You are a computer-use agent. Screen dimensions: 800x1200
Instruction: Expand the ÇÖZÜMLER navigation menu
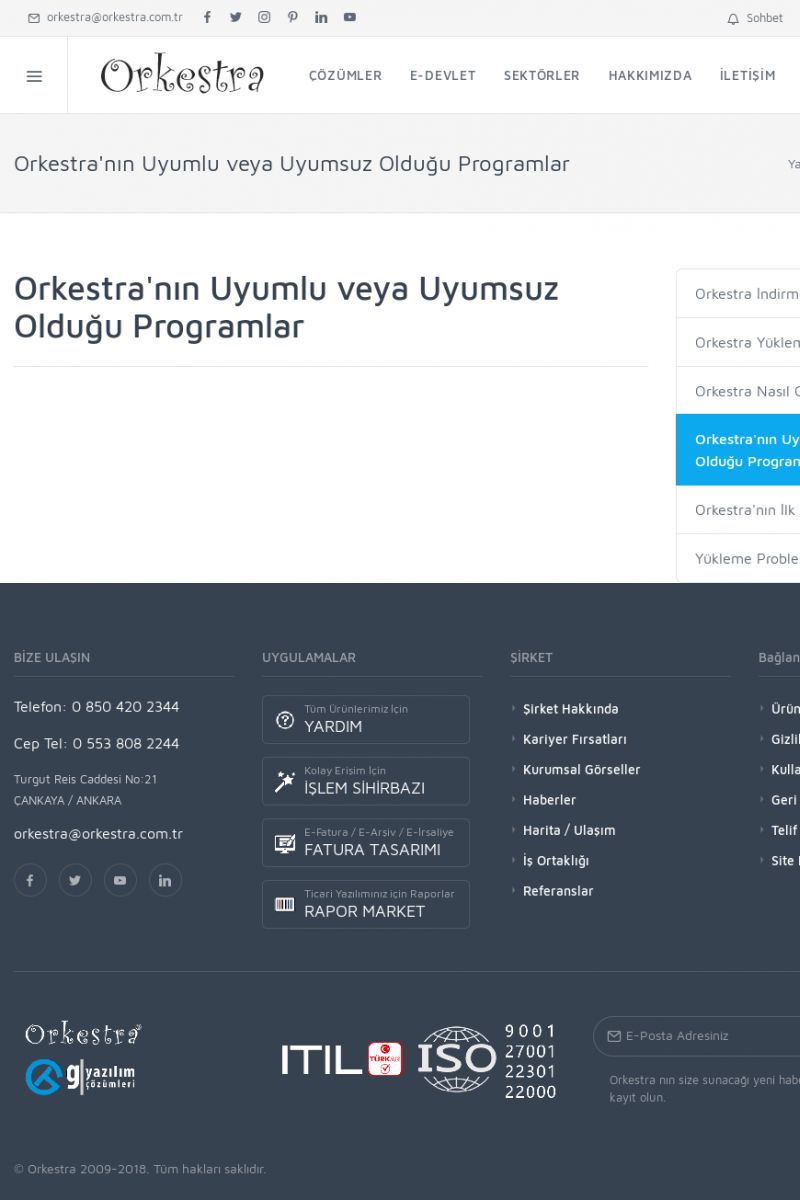click(345, 76)
